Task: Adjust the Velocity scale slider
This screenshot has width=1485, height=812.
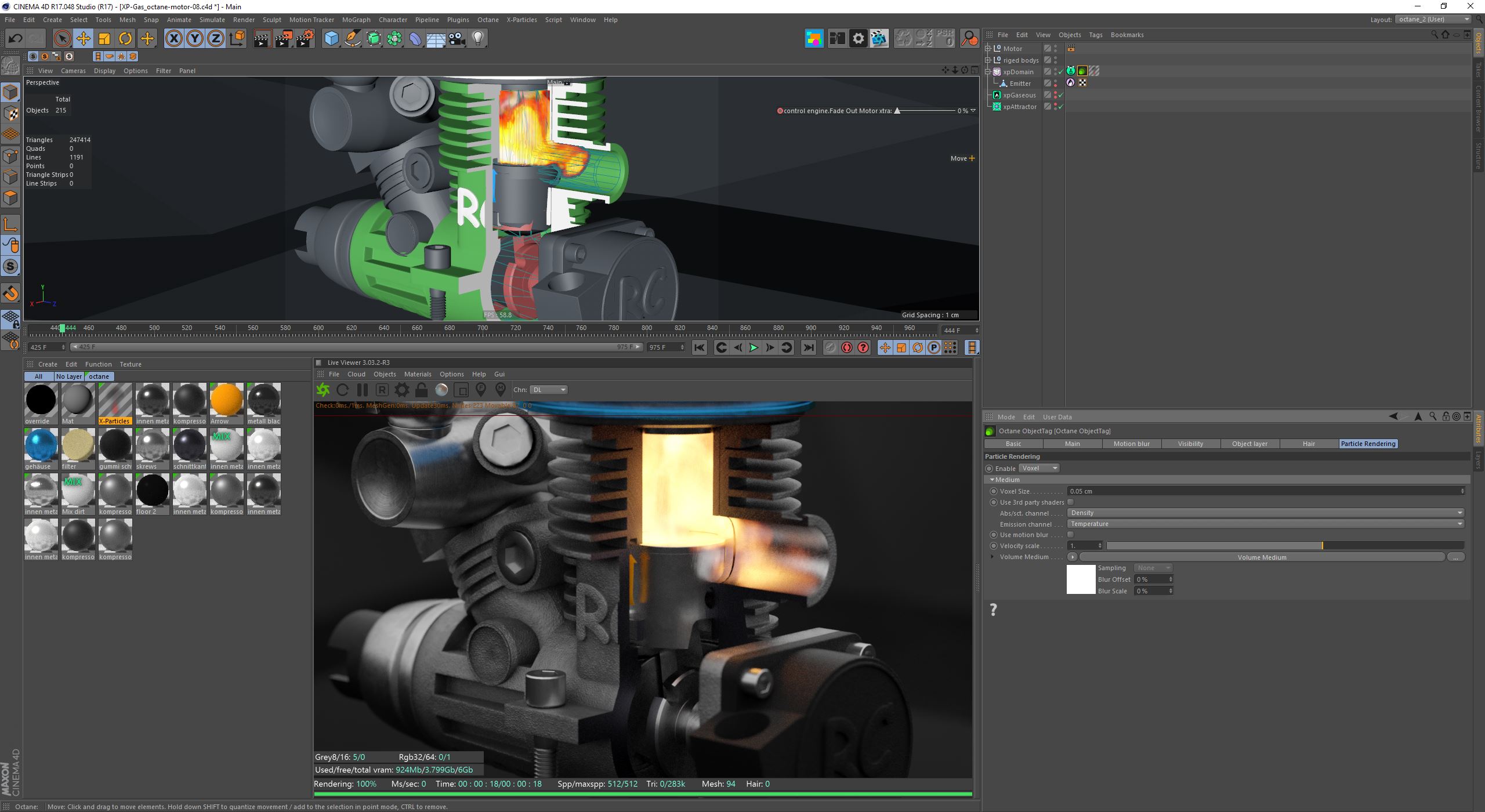Action: 1285,546
